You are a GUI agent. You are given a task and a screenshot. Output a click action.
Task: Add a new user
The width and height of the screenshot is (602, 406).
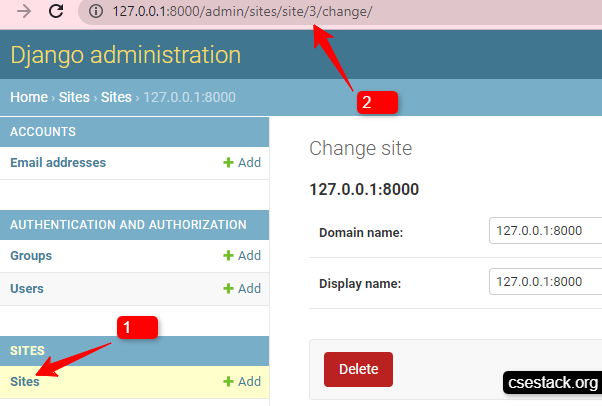point(242,288)
